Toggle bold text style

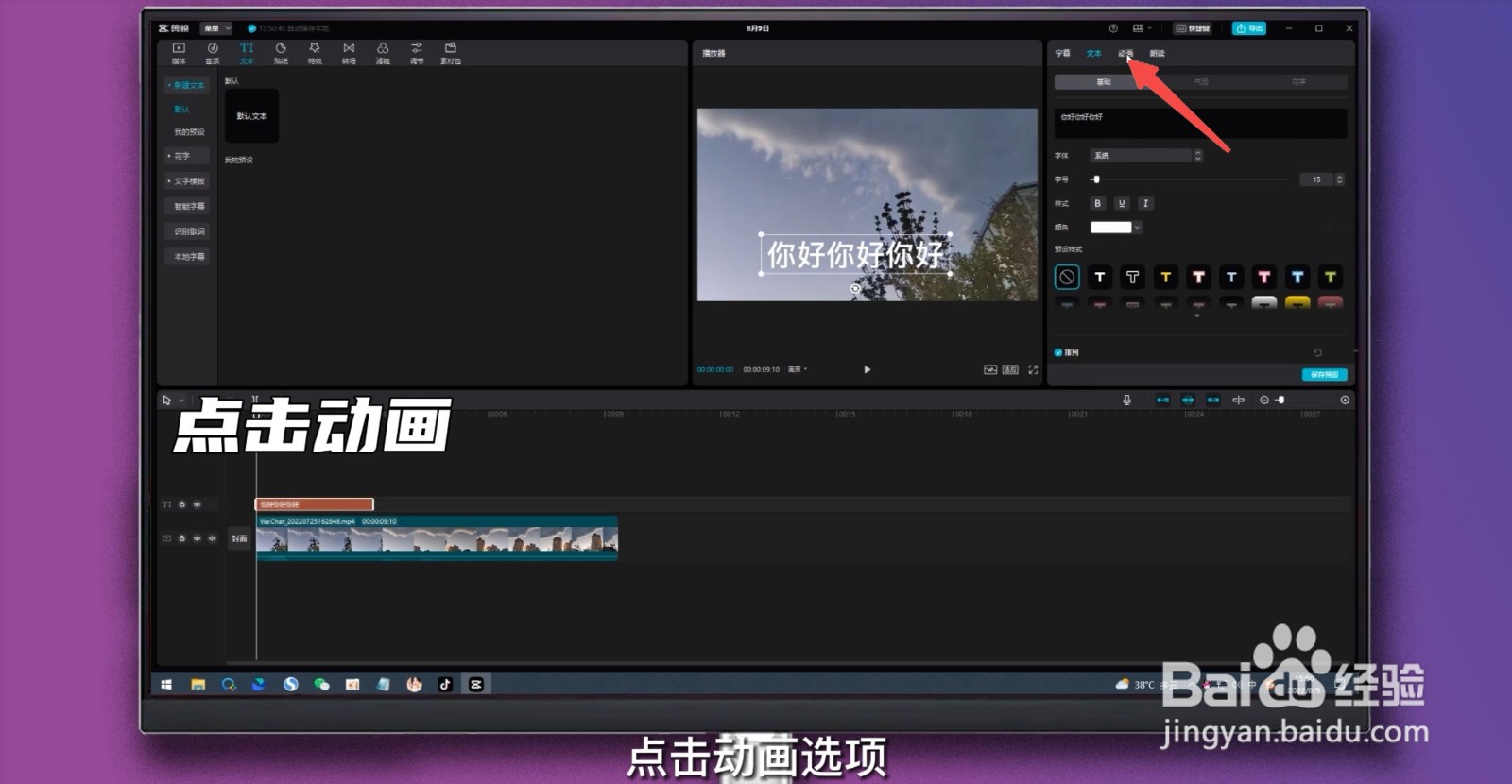tap(1097, 203)
